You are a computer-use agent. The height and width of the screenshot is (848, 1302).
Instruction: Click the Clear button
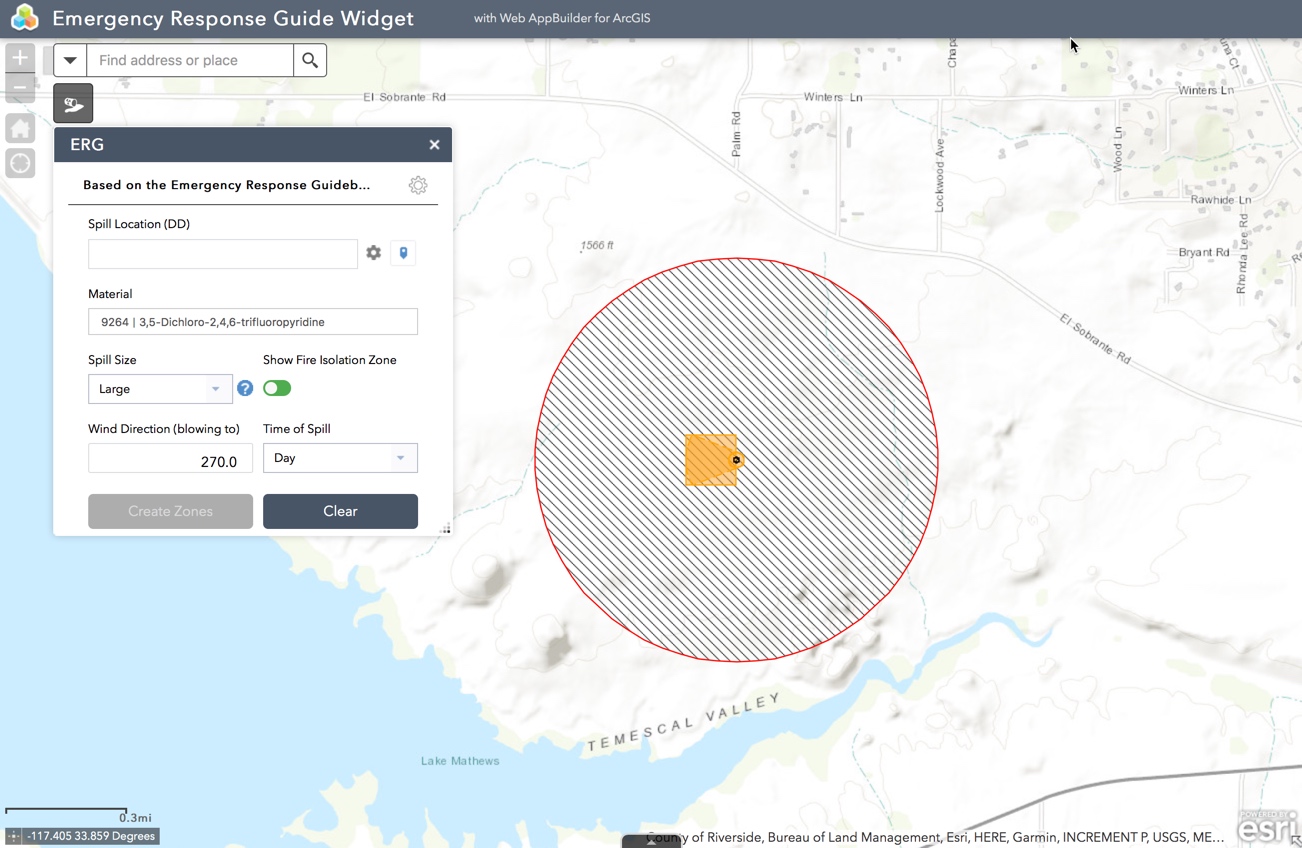340,511
